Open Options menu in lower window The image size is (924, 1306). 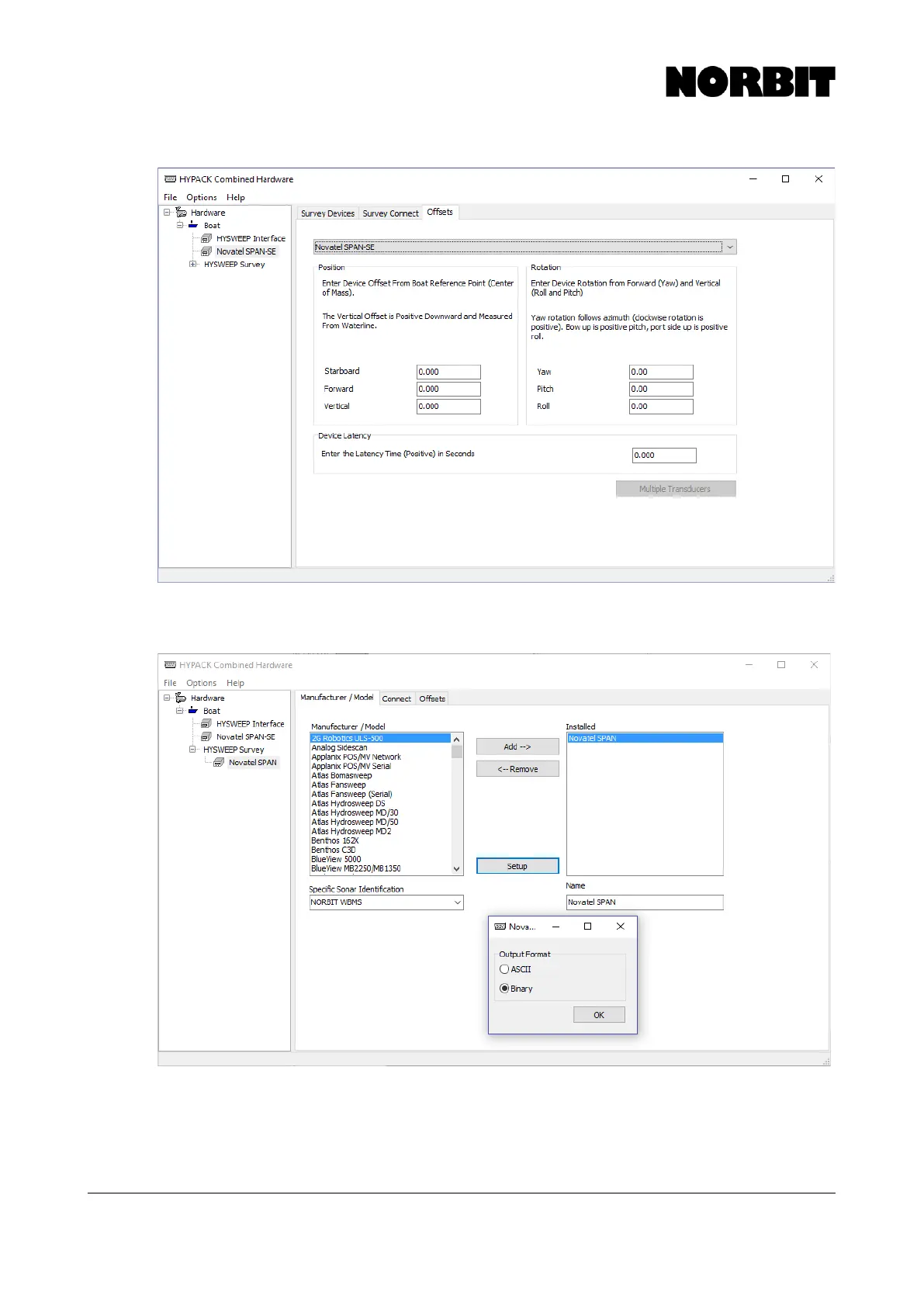click(x=202, y=683)
